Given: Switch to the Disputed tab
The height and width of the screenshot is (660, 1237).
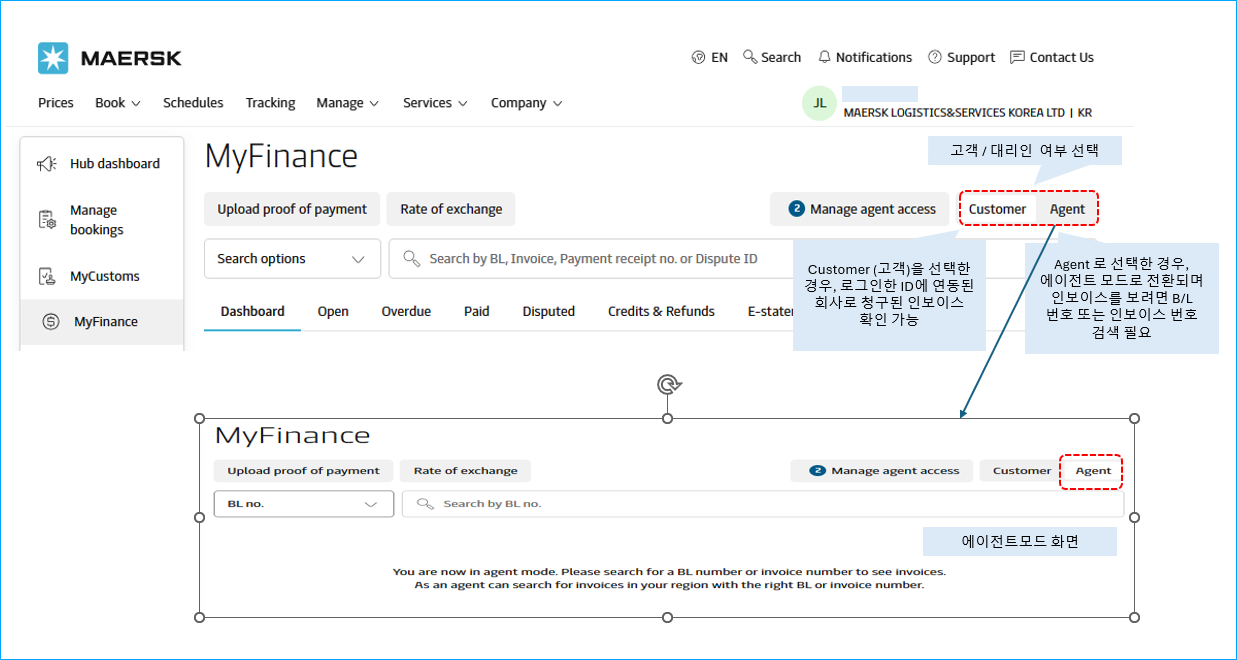Looking at the screenshot, I should (549, 311).
